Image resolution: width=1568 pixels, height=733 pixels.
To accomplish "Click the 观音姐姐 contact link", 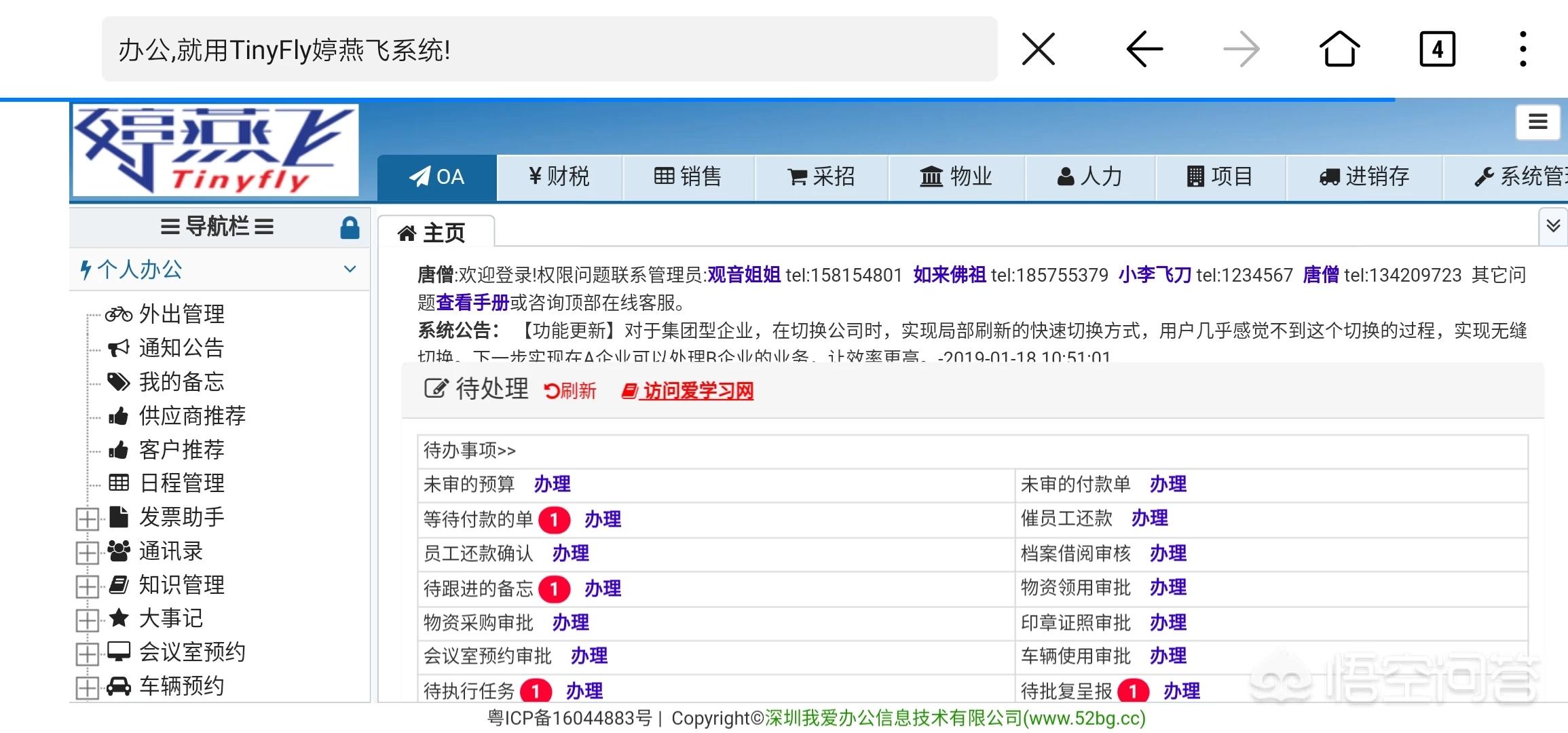I will [744, 275].
